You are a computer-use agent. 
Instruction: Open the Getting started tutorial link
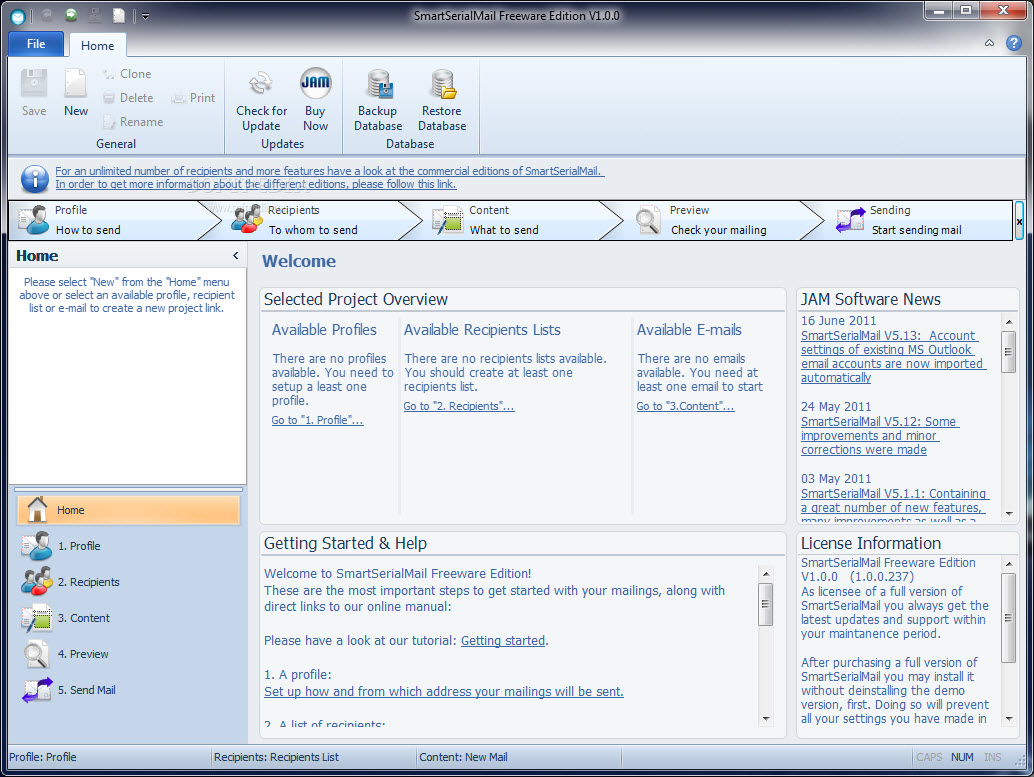[x=502, y=641]
